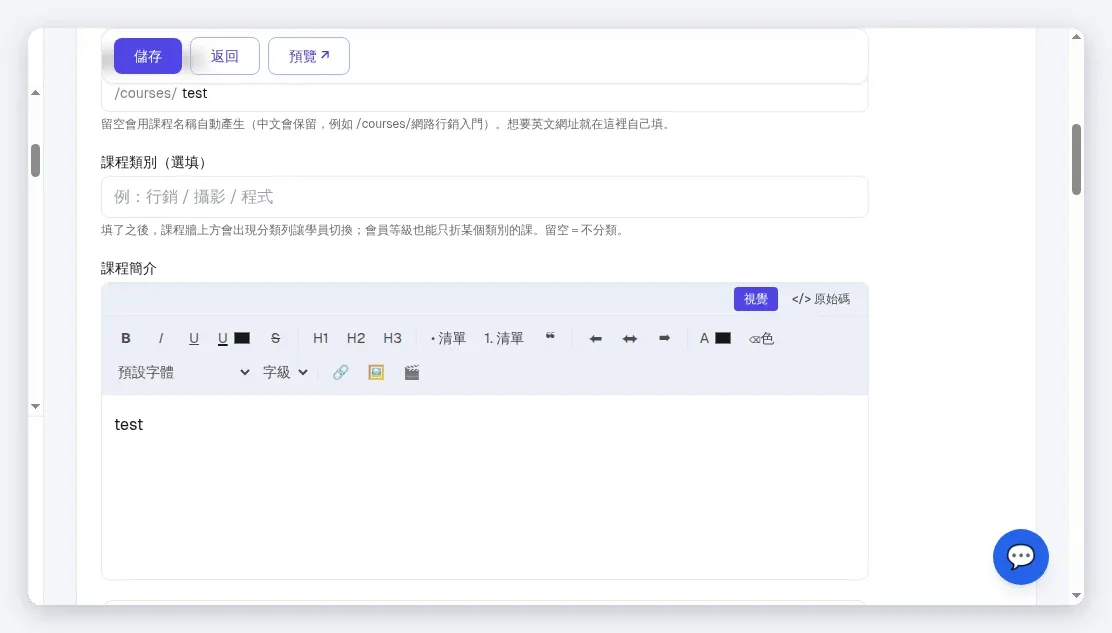
Task: Open 預覽 preview in a new tab
Action: (308, 56)
